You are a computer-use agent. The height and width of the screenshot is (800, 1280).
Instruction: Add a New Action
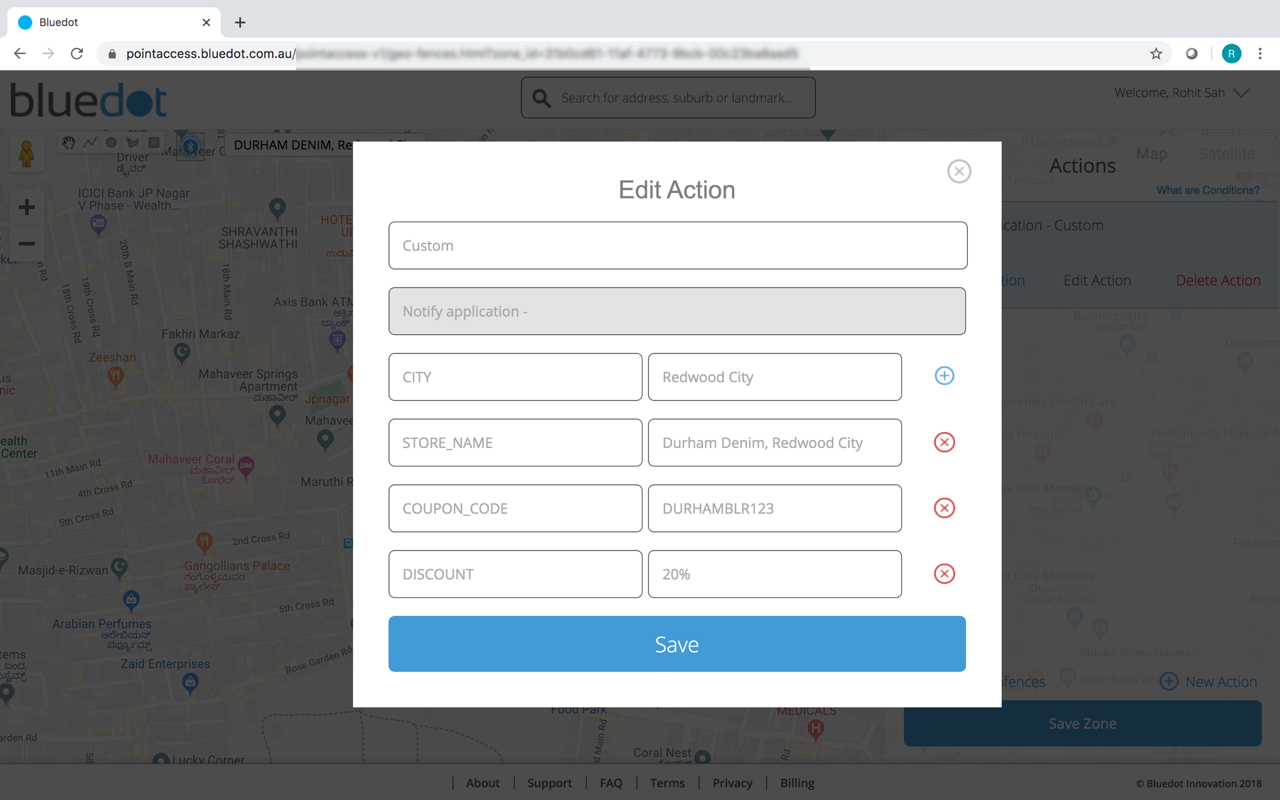coord(1209,682)
